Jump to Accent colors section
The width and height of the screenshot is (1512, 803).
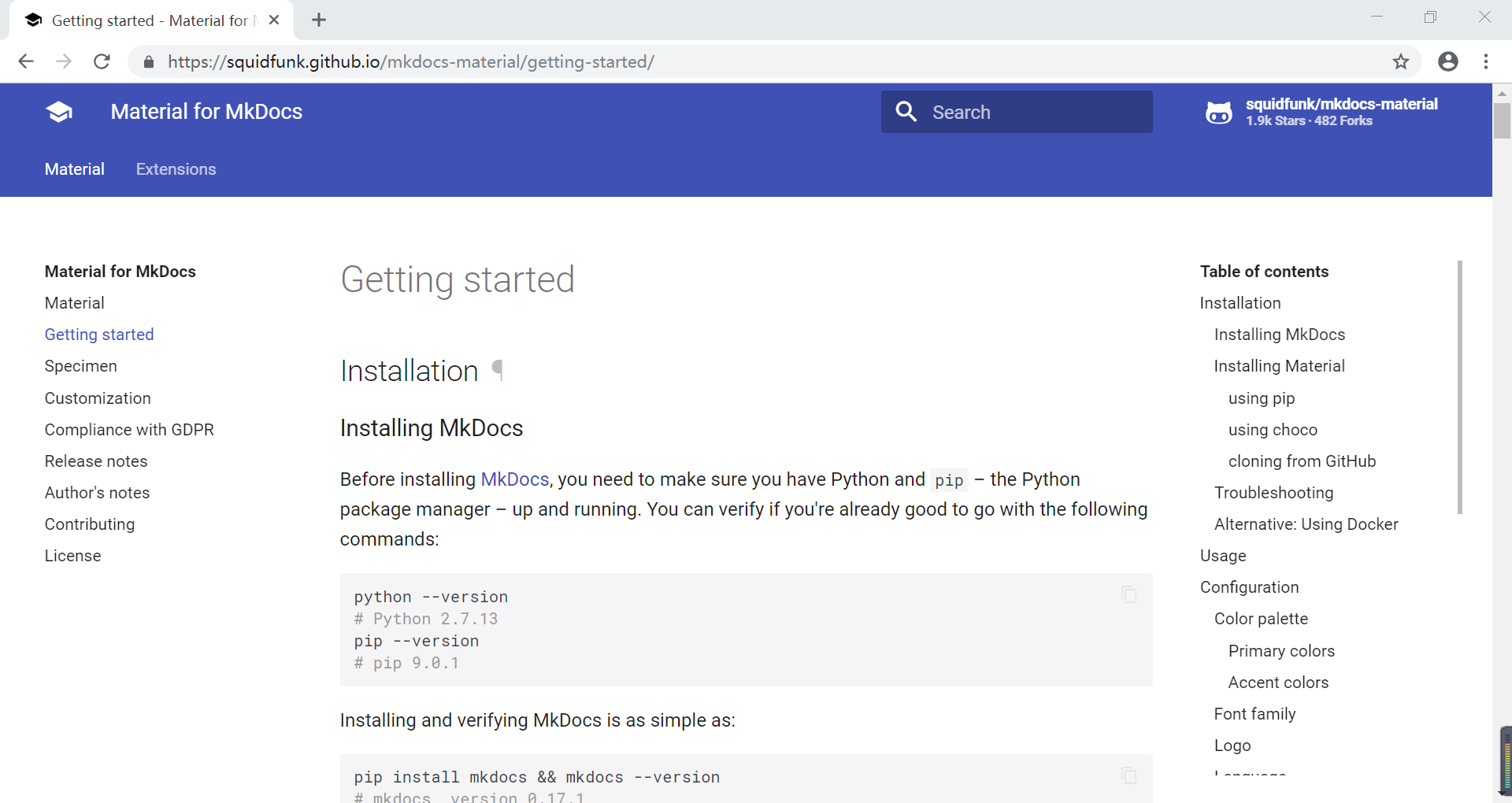1278,683
